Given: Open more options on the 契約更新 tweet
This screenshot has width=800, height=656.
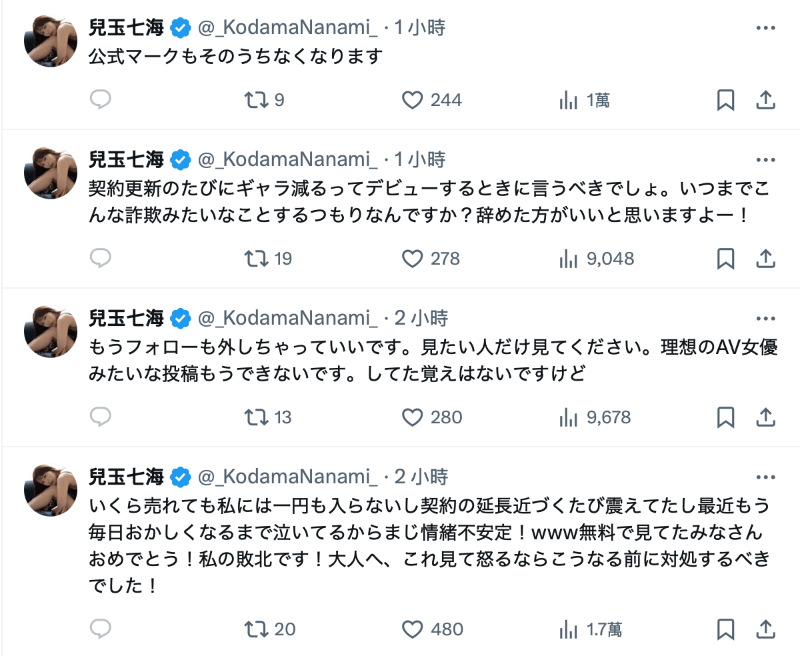Looking at the screenshot, I should (766, 158).
